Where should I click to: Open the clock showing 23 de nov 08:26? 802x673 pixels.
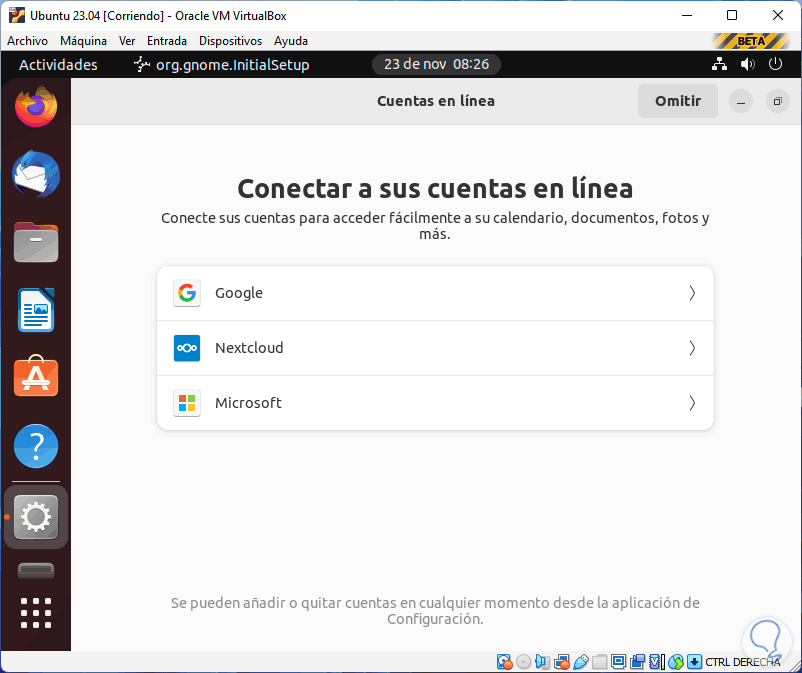point(436,64)
